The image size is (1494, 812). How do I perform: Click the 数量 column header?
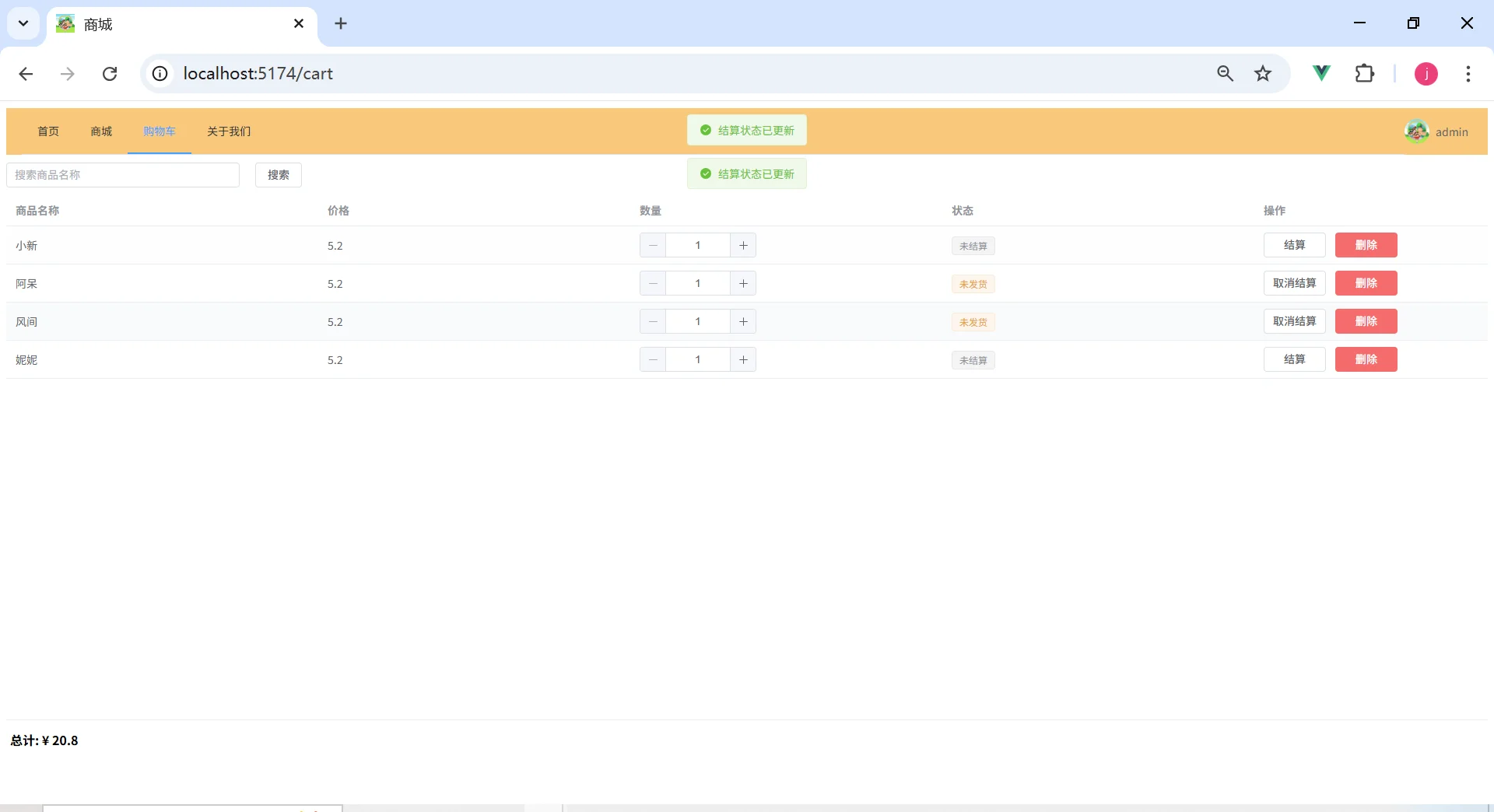point(651,211)
